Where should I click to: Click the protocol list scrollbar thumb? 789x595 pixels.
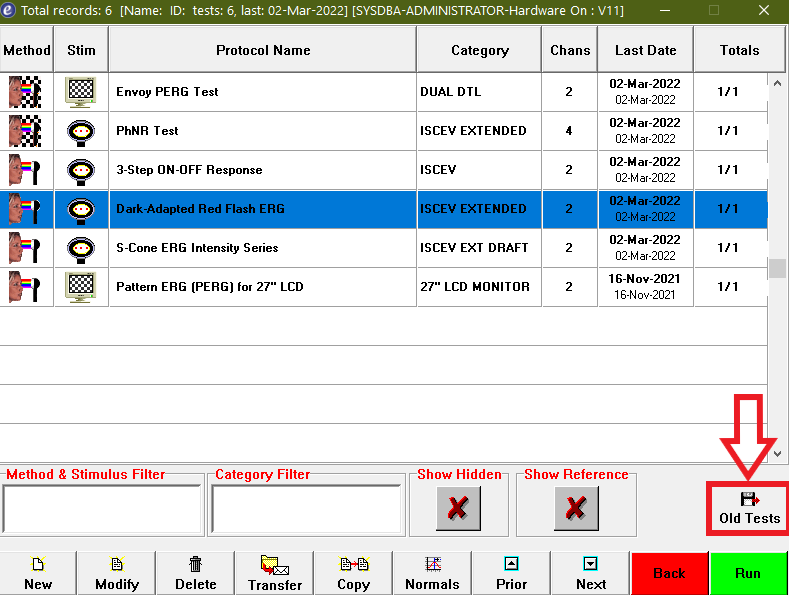(x=777, y=268)
